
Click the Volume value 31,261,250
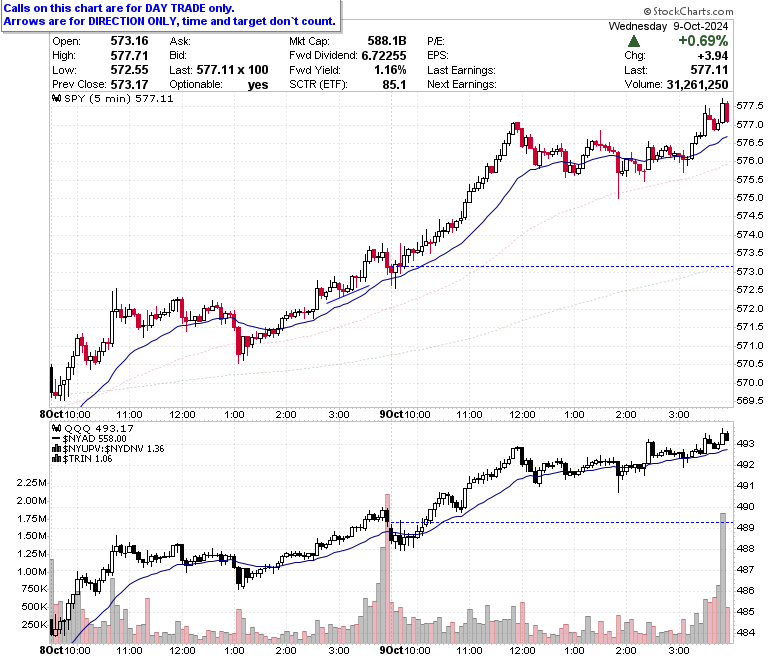point(697,85)
